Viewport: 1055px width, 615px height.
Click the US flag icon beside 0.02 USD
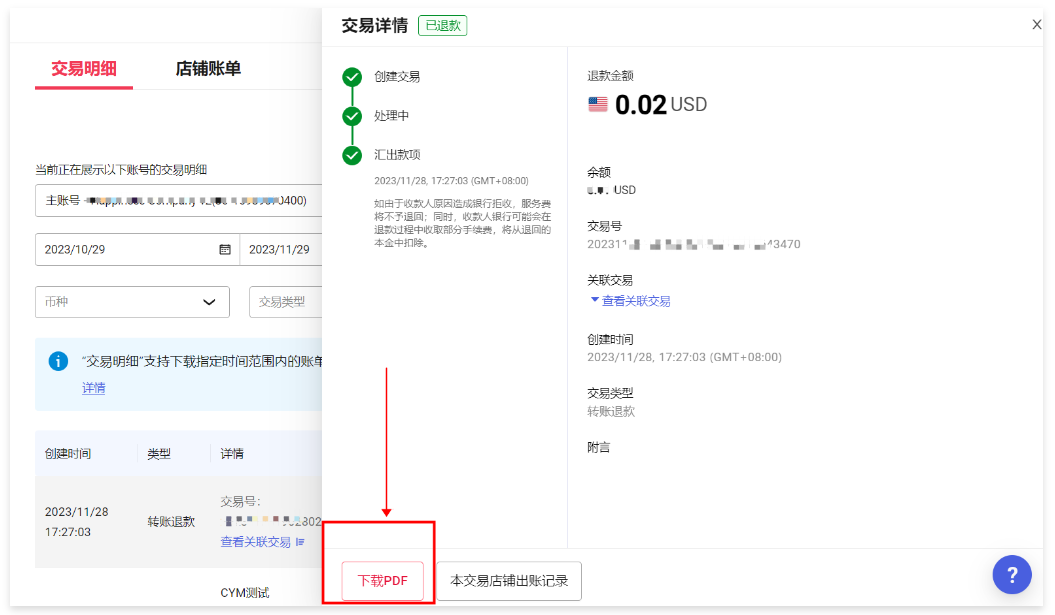click(x=598, y=103)
